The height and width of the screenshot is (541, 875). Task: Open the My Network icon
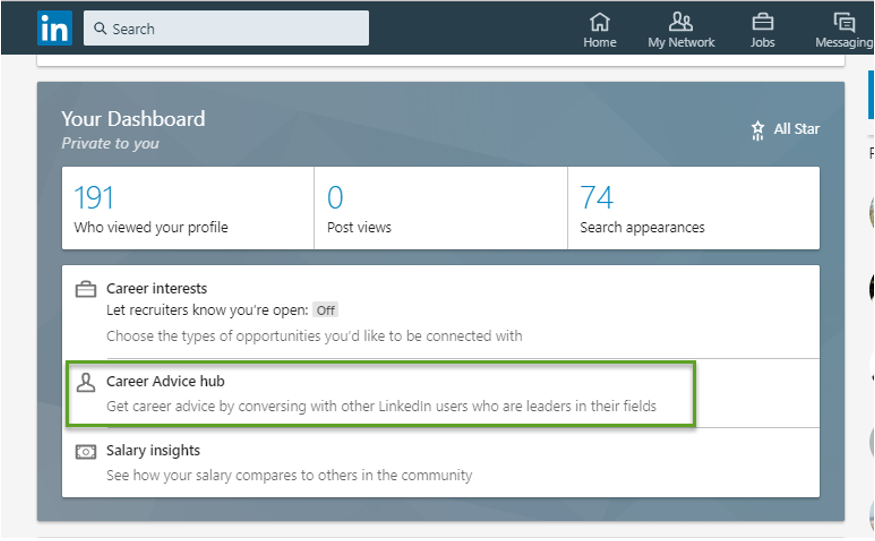[681, 22]
